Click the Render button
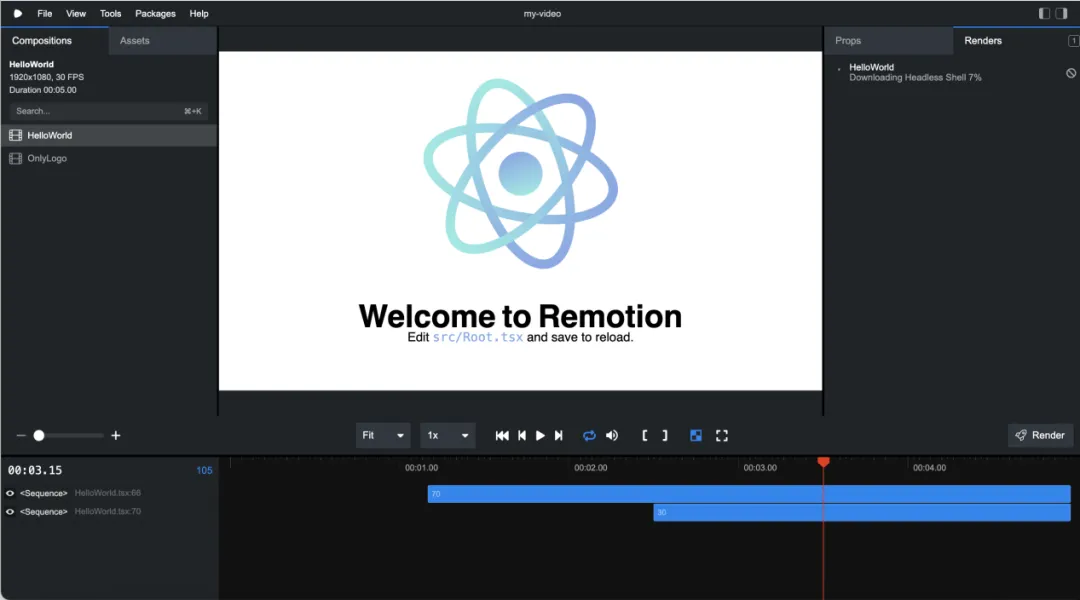The image size is (1080, 600). (1041, 435)
